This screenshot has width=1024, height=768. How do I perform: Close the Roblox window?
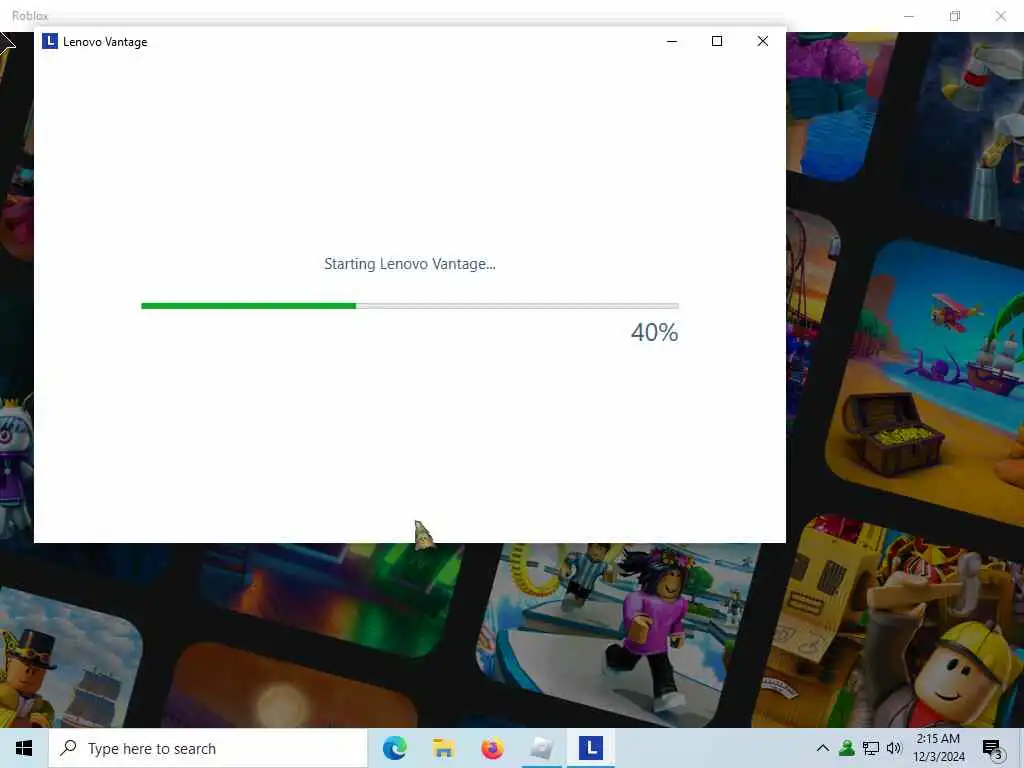coord(1000,16)
